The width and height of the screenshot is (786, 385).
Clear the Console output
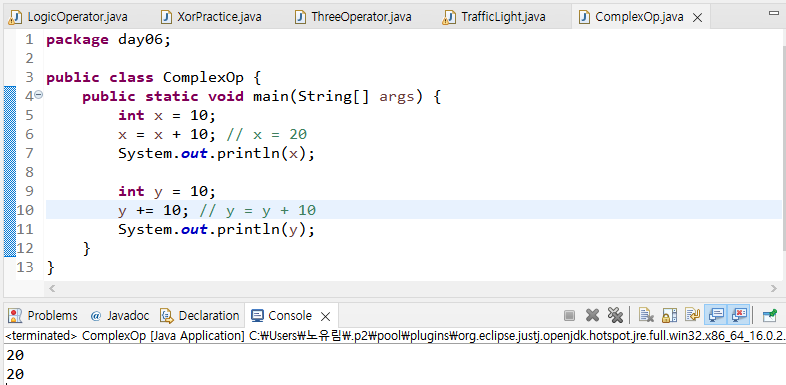click(646, 315)
